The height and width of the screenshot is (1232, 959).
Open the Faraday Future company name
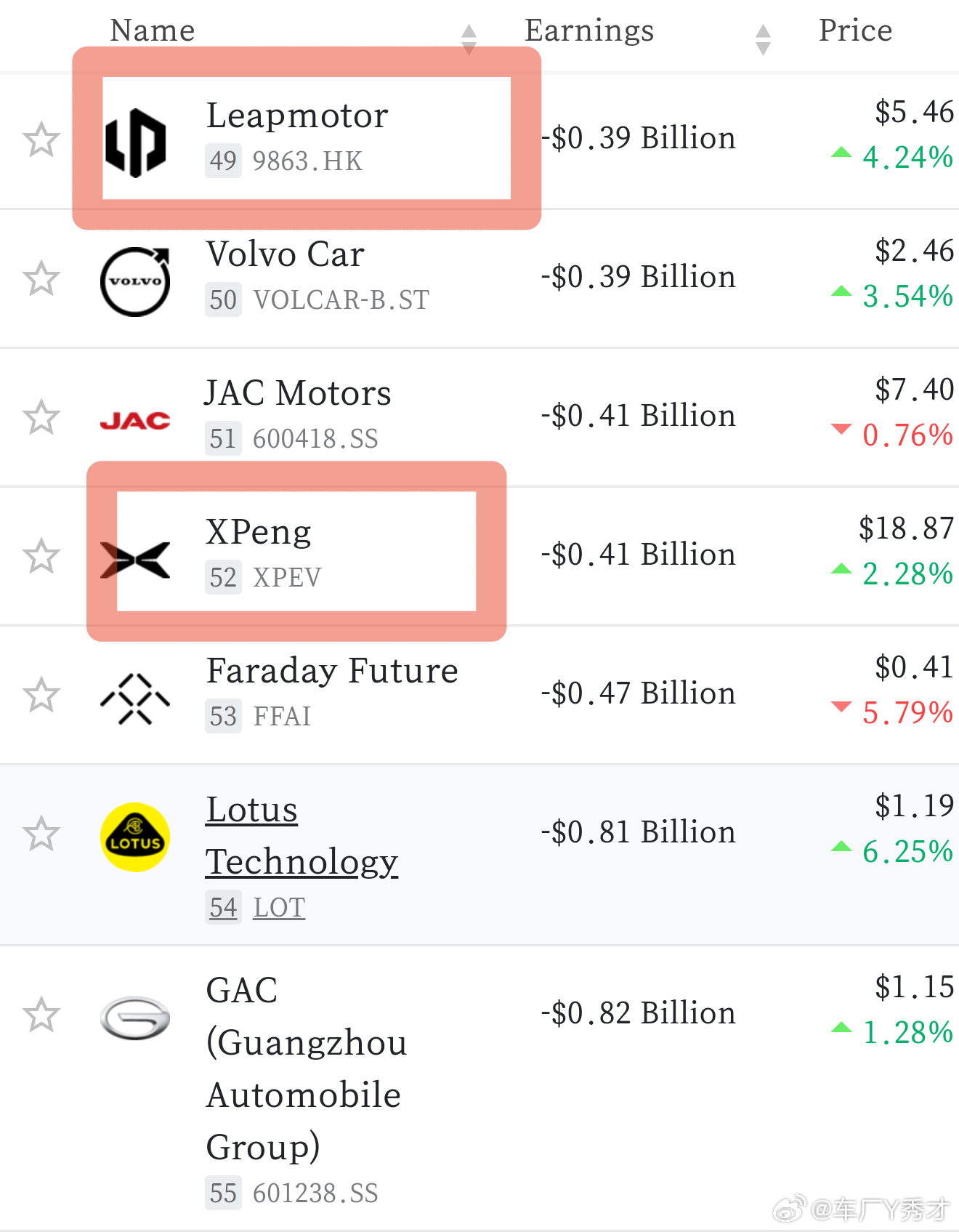pos(332,671)
